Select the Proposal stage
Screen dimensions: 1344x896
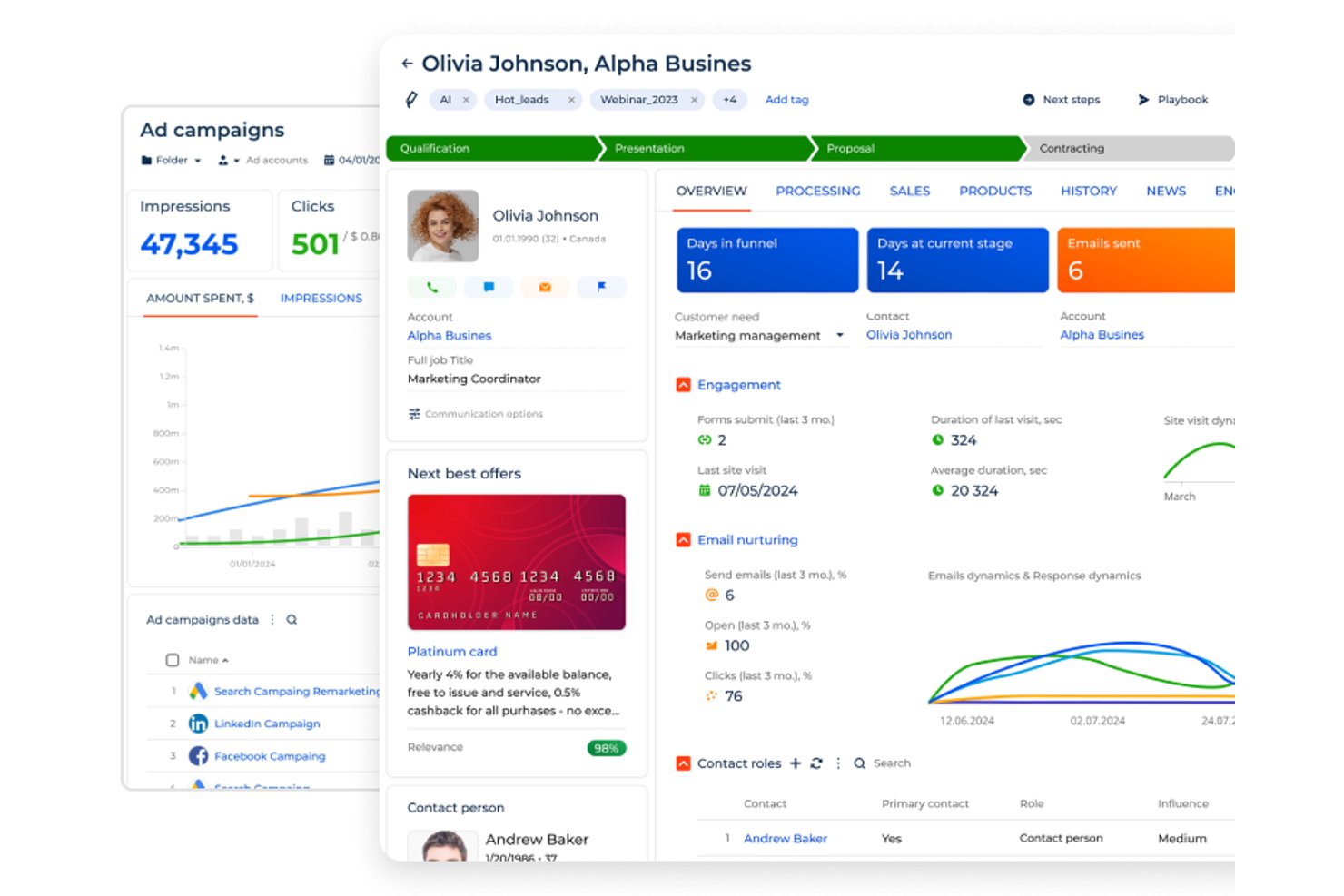pyautogui.click(x=918, y=149)
